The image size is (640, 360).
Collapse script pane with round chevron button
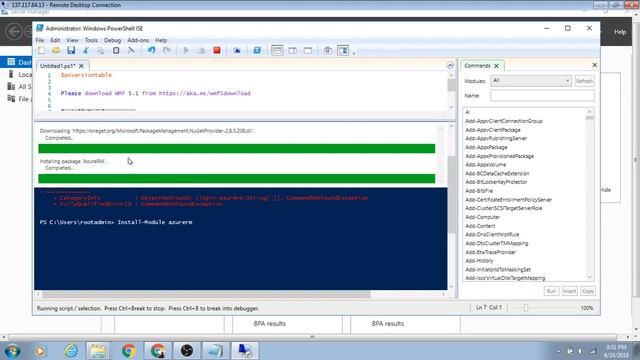click(x=450, y=65)
